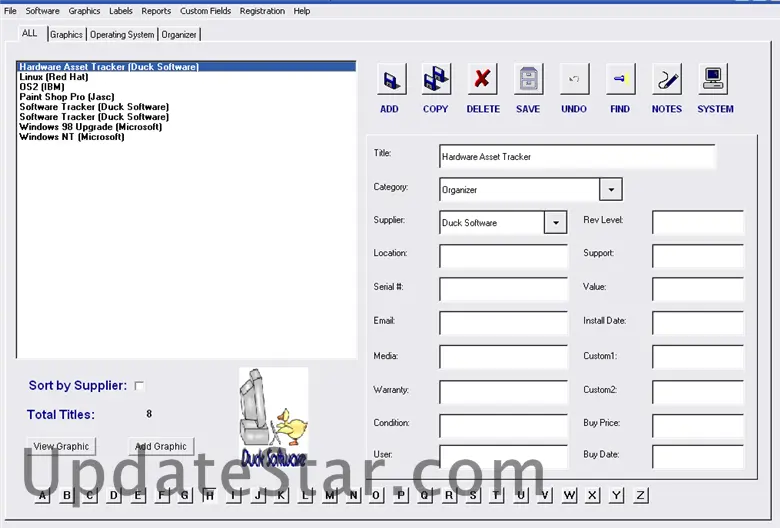Filter titles by letter H button
The height and width of the screenshot is (528, 780).
(x=210, y=495)
